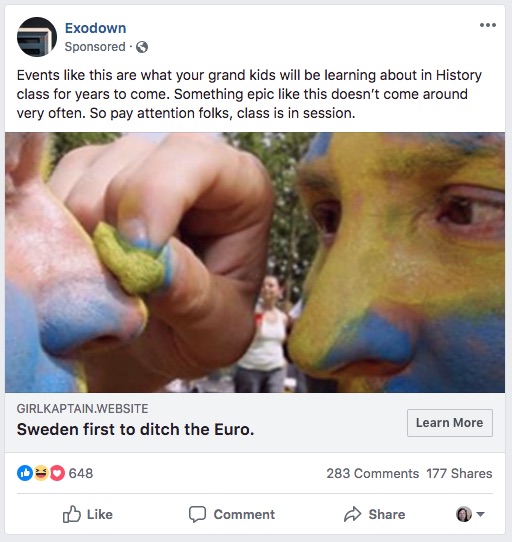Click the red heart reaction icon
The height and width of the screenshot is (542, 512).
pos(57,473)
